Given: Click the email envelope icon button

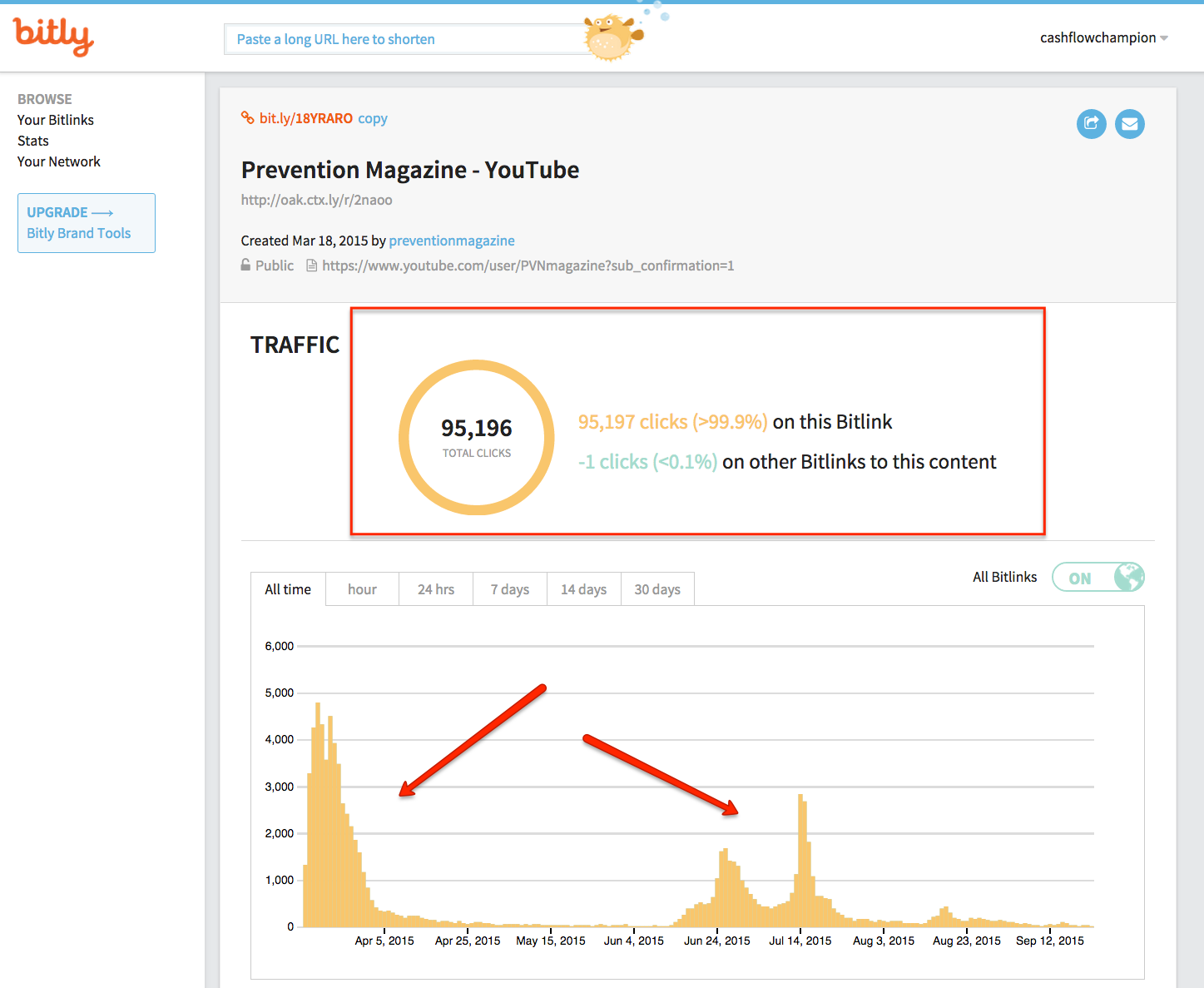Looking at the screenshot, I should click(x=1129, y=124).
